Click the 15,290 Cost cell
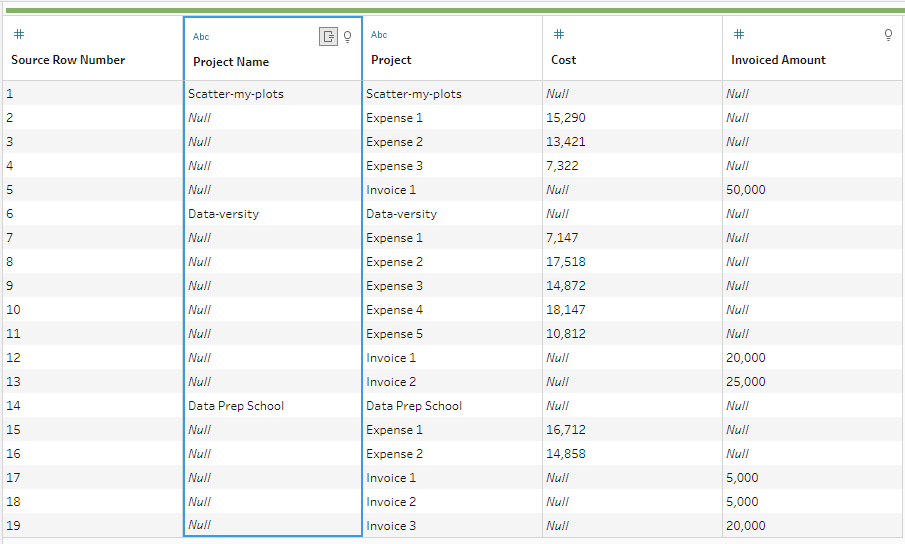905x544 pixels. coord(568,118)
